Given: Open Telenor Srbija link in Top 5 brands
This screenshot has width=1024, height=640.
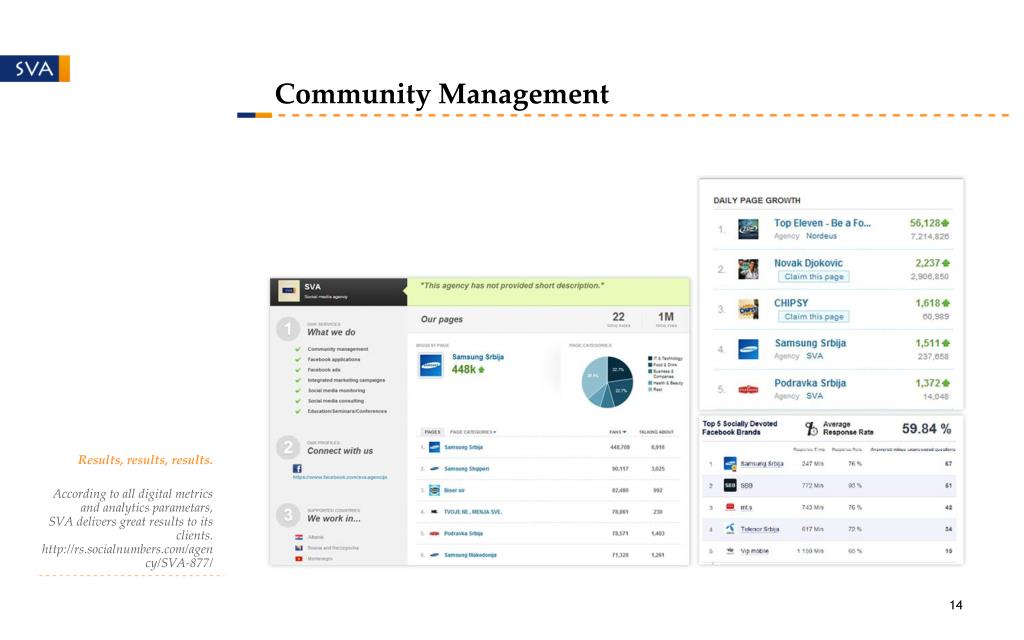Looking at the screenshot, I should pyautogui.click(x=760, y=529).
